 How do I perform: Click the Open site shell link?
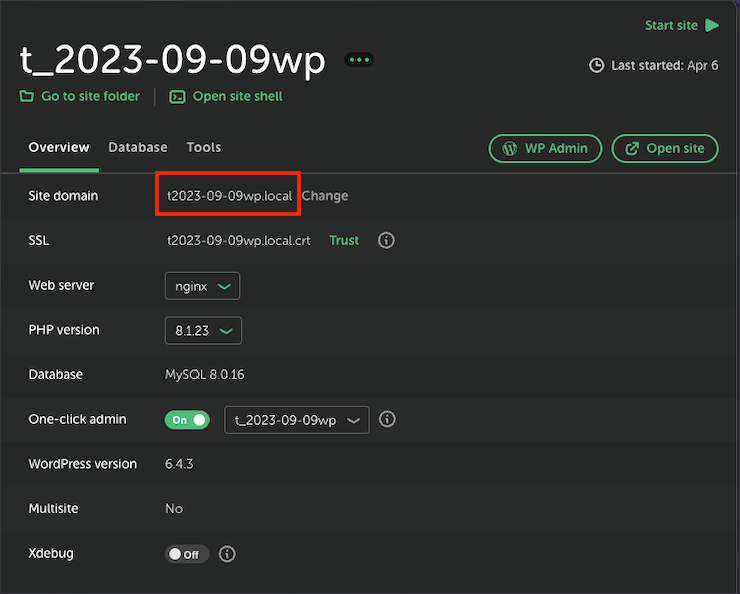pos(237,96)
